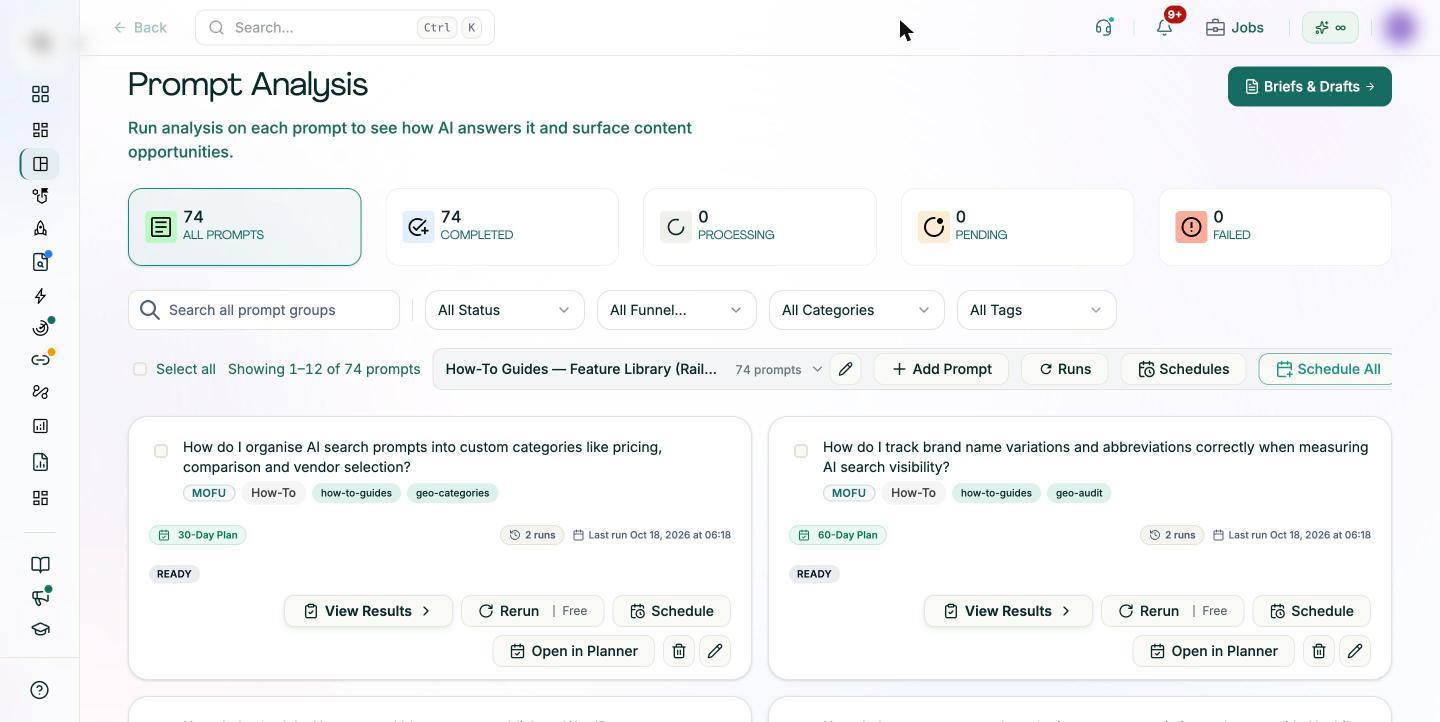Edit the brand name variations prompt card
Image resolution: width=1440 pixels, height=722 pixels.
pos(1355,651)
